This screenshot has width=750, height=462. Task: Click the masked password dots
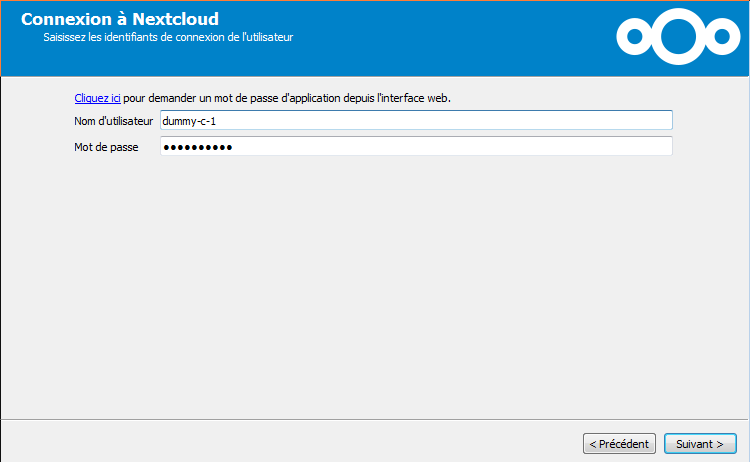[198, 147]
